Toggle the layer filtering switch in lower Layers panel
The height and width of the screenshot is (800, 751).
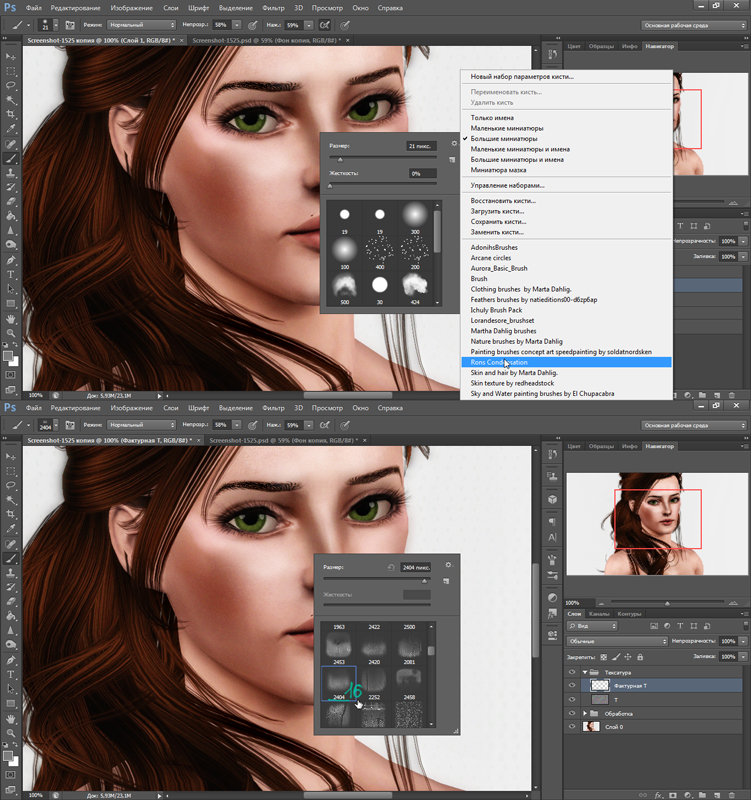click(745, 626)
